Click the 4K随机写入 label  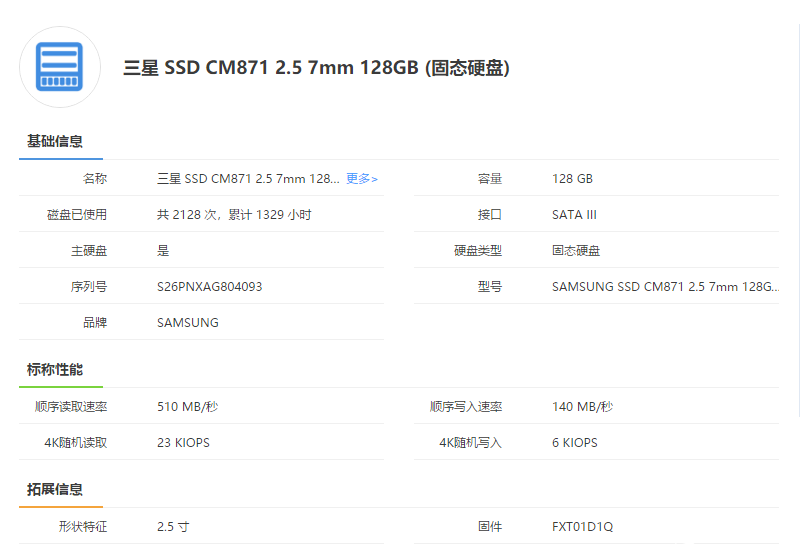click(470, 442)
